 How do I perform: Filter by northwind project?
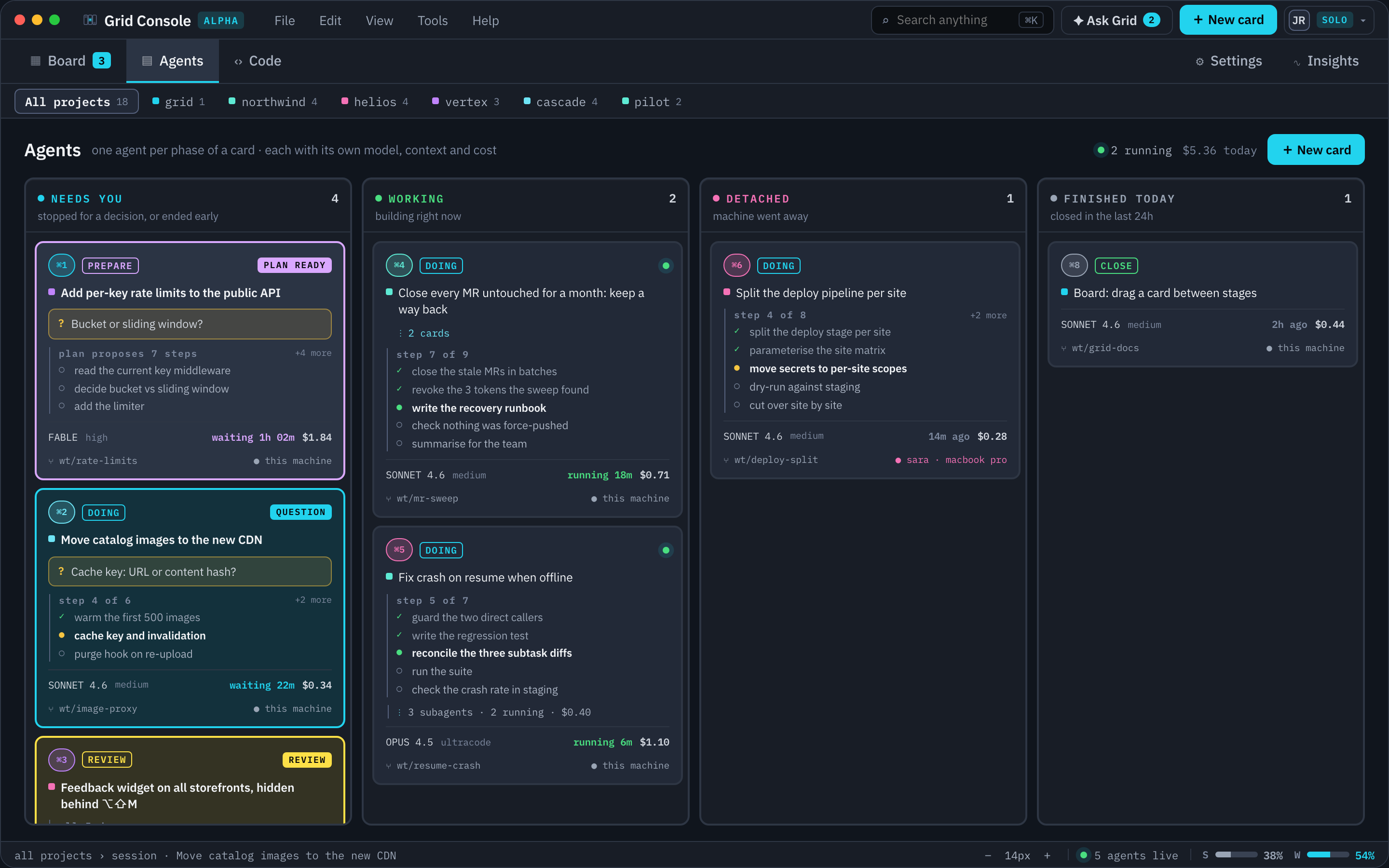pos(273,102)
